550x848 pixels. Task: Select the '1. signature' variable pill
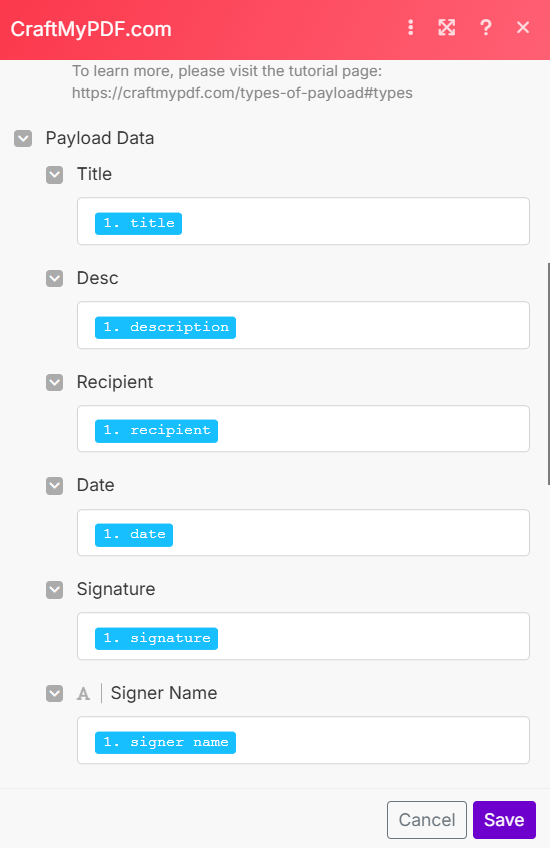156,638
